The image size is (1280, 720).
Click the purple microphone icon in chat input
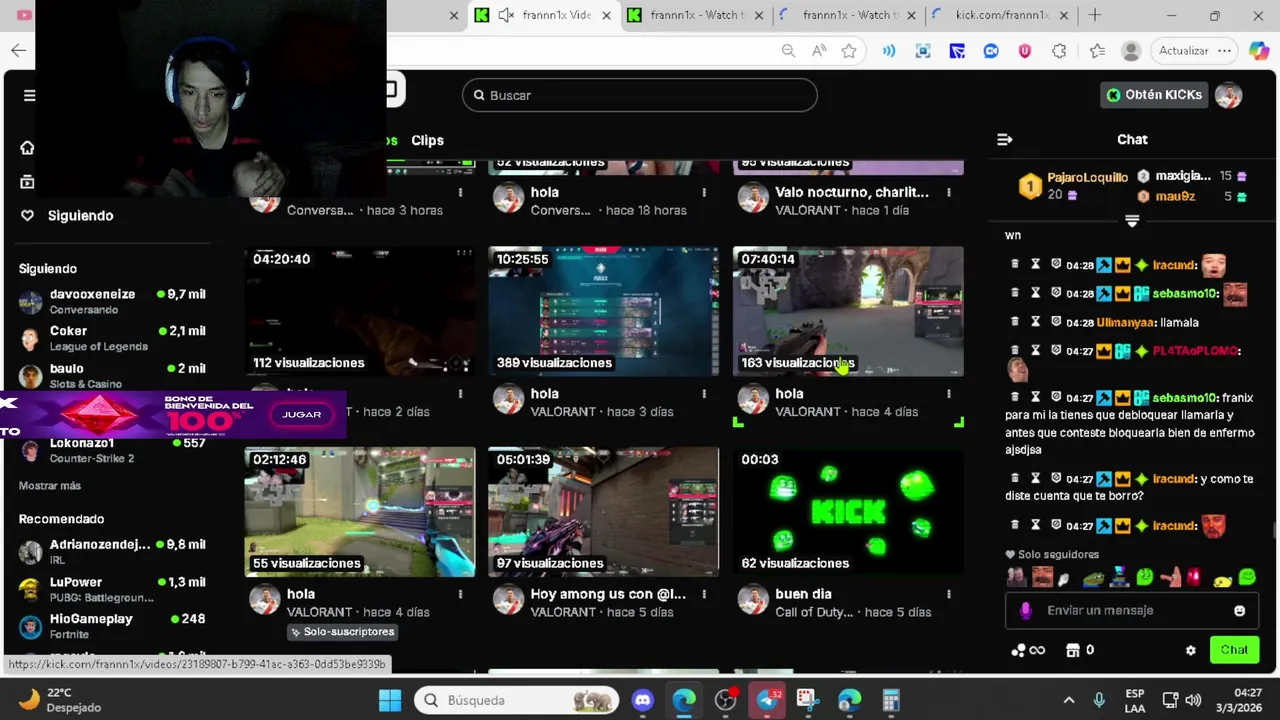pyautogui.click(x=1025, y=610)
